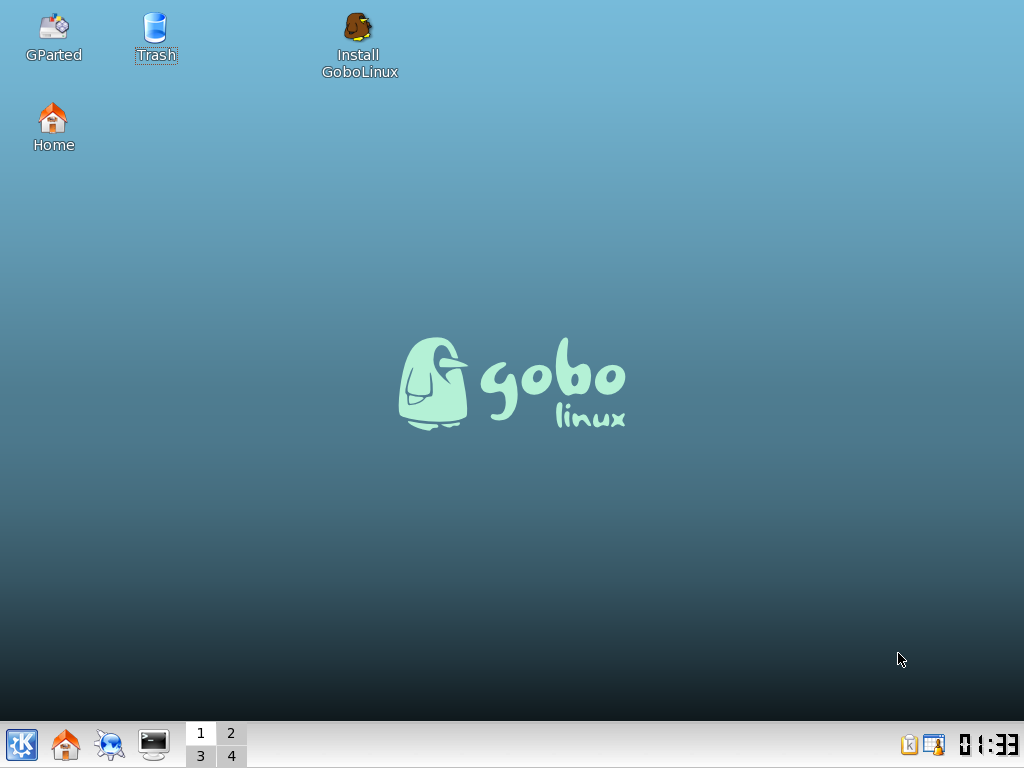Launch the Konqueror web browser from the panel

point(109,744)
